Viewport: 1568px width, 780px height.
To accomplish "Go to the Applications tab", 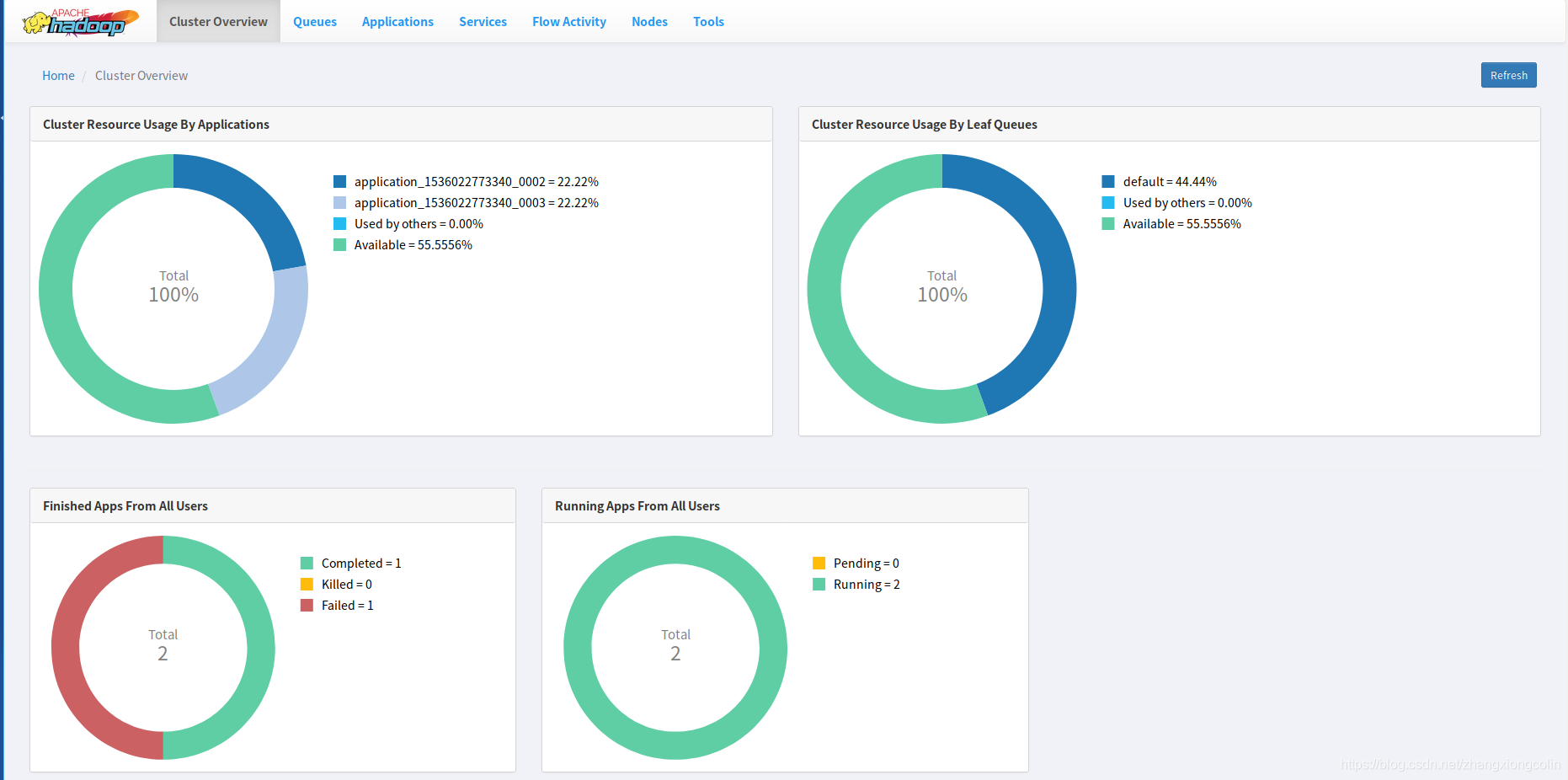I will click(x=397, y=22).
